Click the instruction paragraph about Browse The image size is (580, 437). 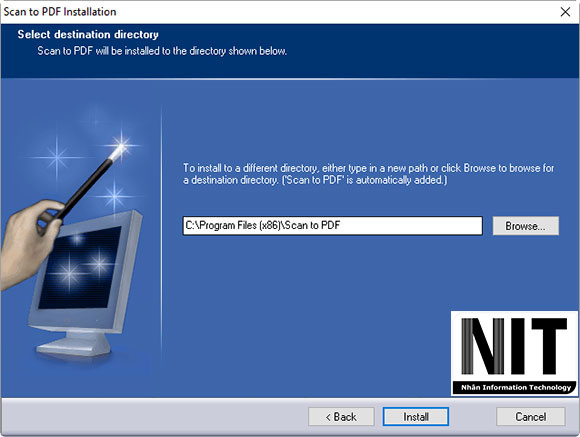coord(368,174)
